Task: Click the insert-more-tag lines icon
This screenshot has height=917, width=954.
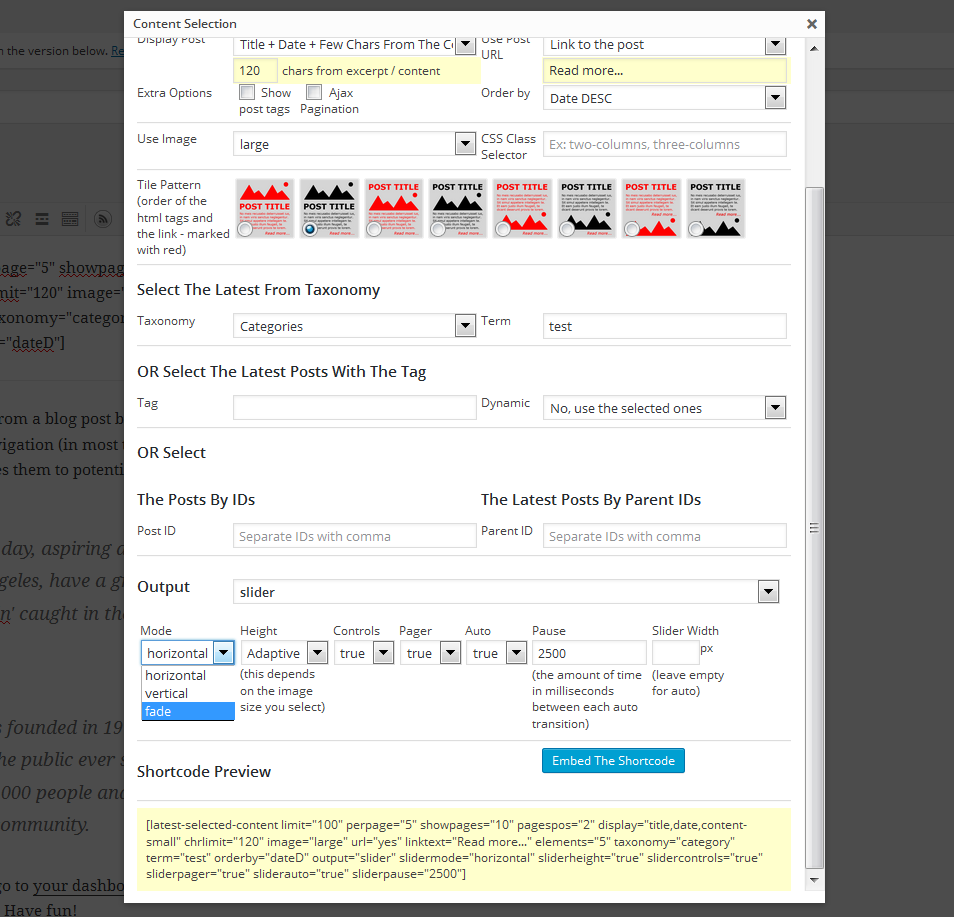Action: click(x=42, y=219)
